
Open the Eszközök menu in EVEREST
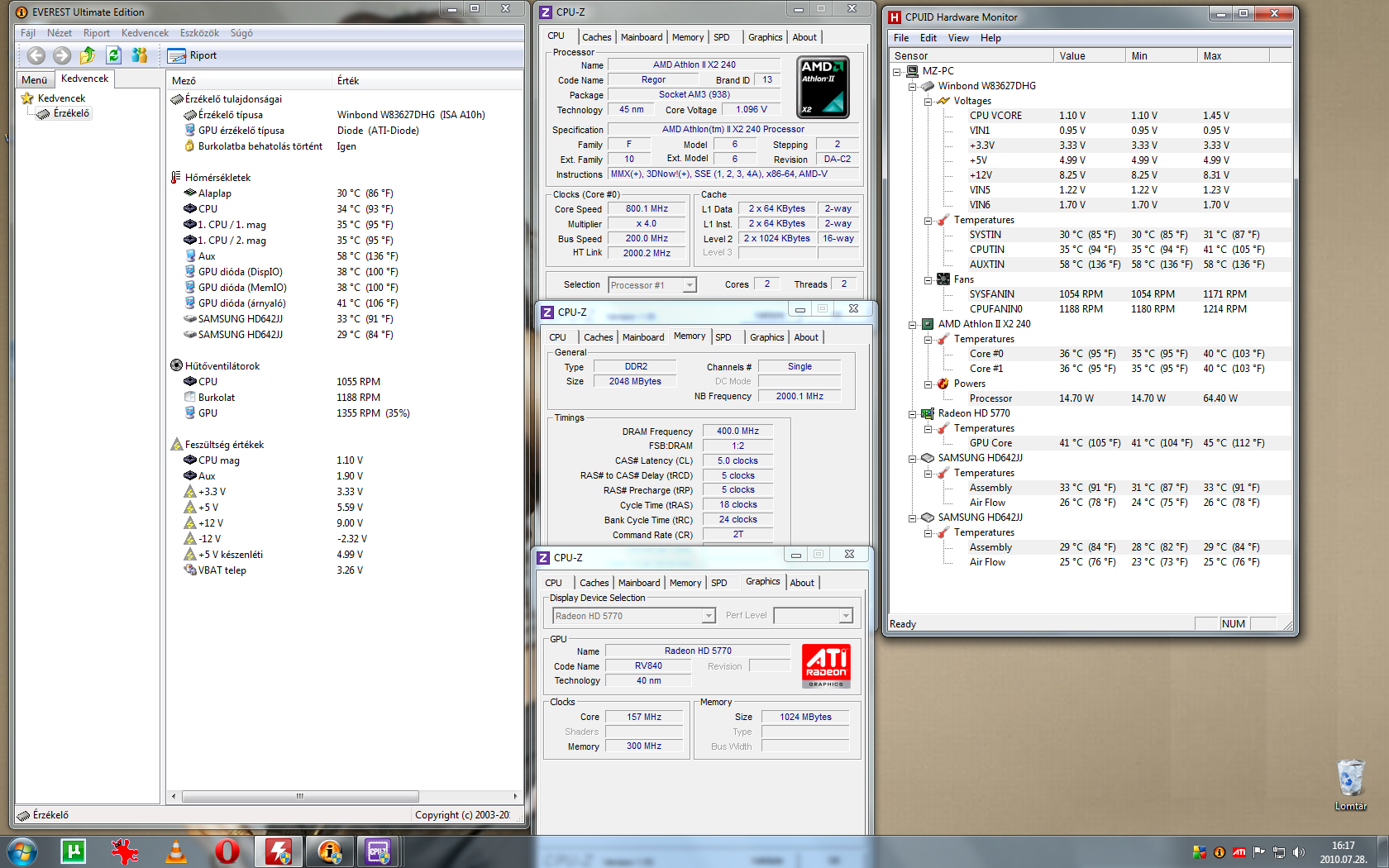pos(199,33)
